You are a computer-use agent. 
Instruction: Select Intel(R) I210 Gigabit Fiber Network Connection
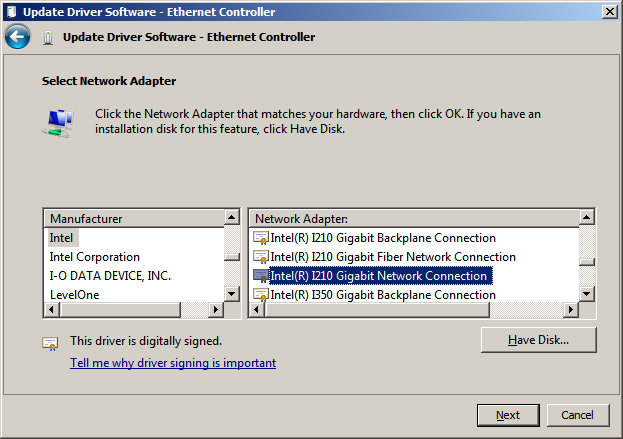click(x=393, y=257)
